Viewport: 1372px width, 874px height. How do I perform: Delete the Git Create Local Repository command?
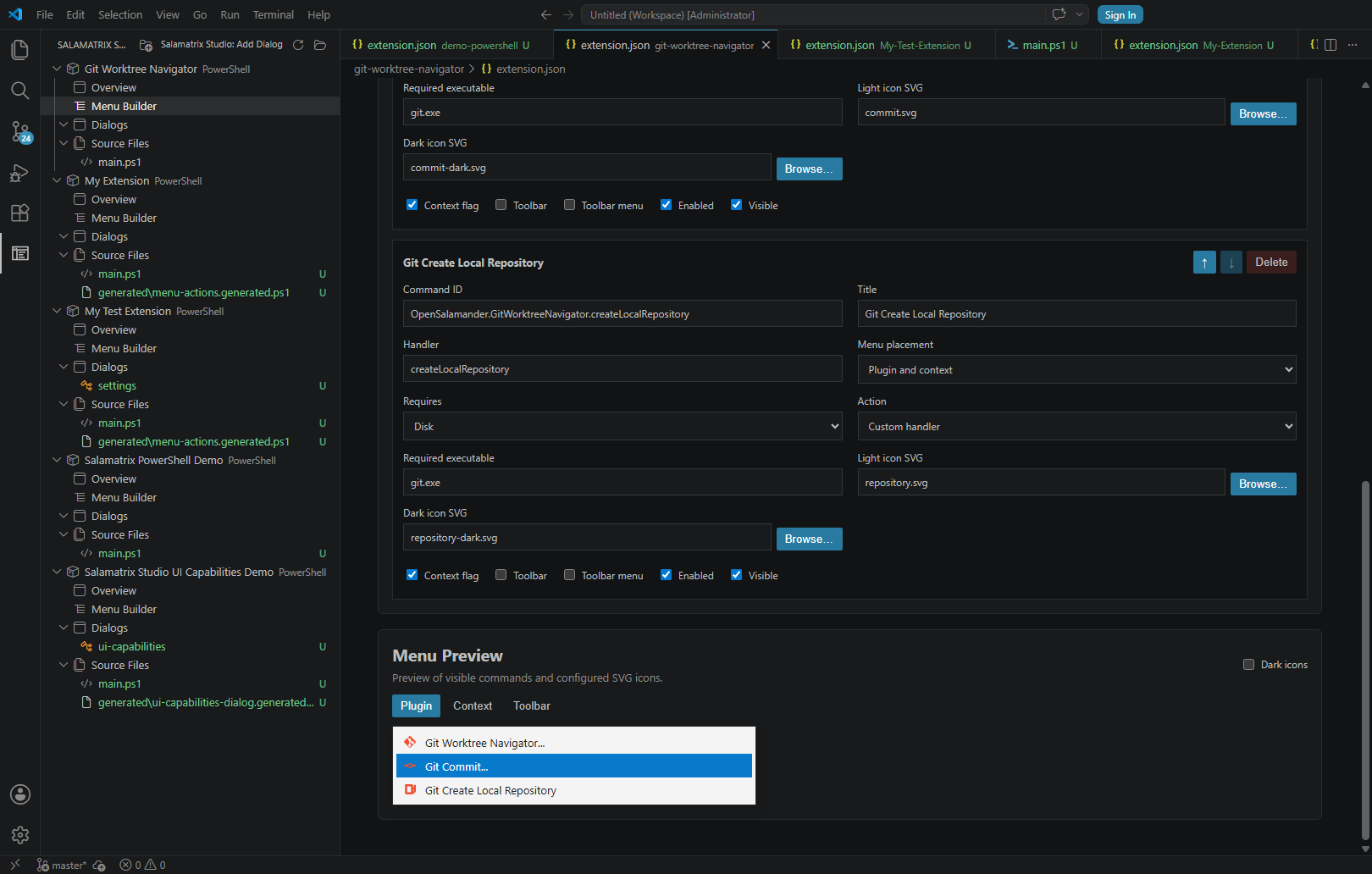click(1271, 263)
